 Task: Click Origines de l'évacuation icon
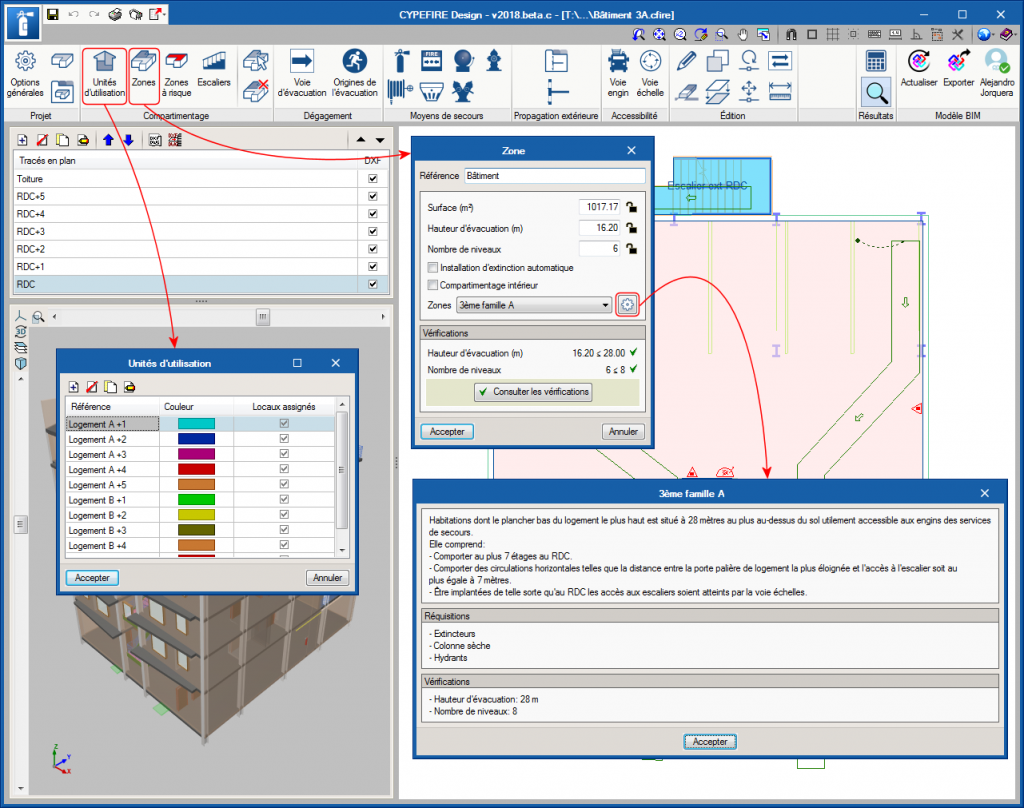354,74
